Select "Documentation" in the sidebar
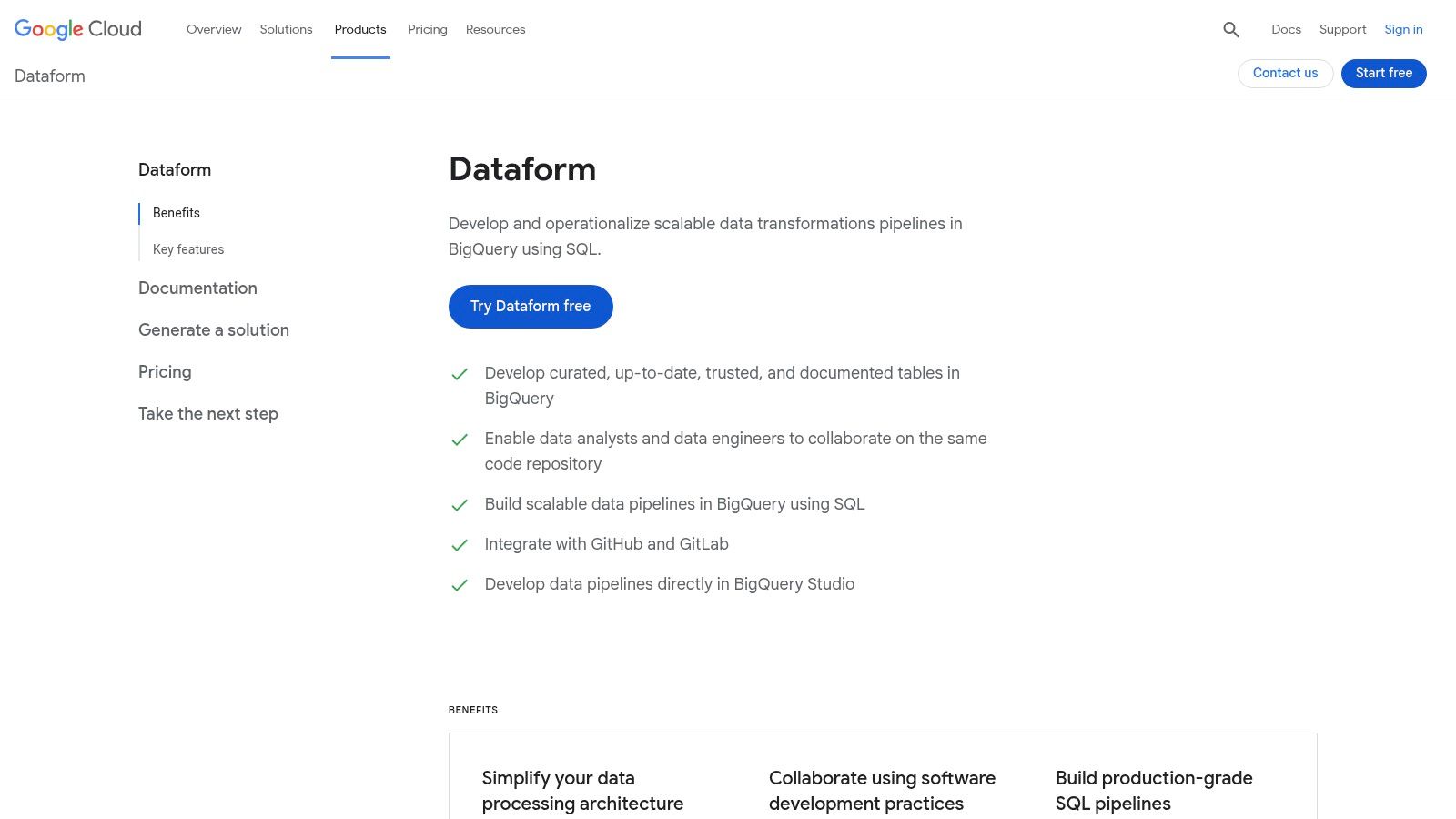The image size is (1456, 819). click(x=197, y=288)
